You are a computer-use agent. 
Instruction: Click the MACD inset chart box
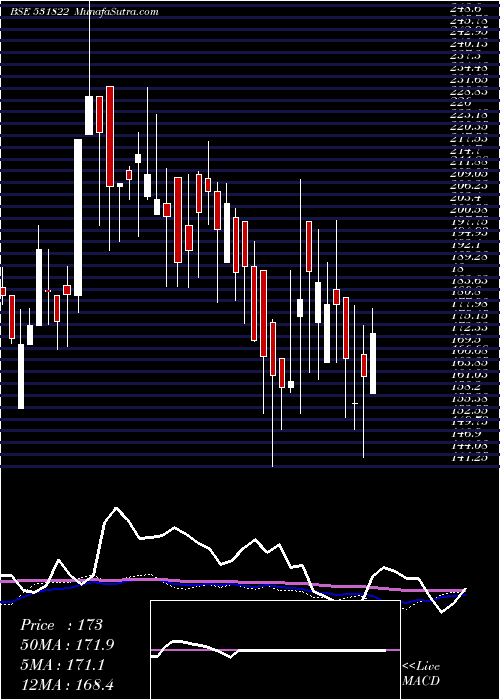pos(275,650)
